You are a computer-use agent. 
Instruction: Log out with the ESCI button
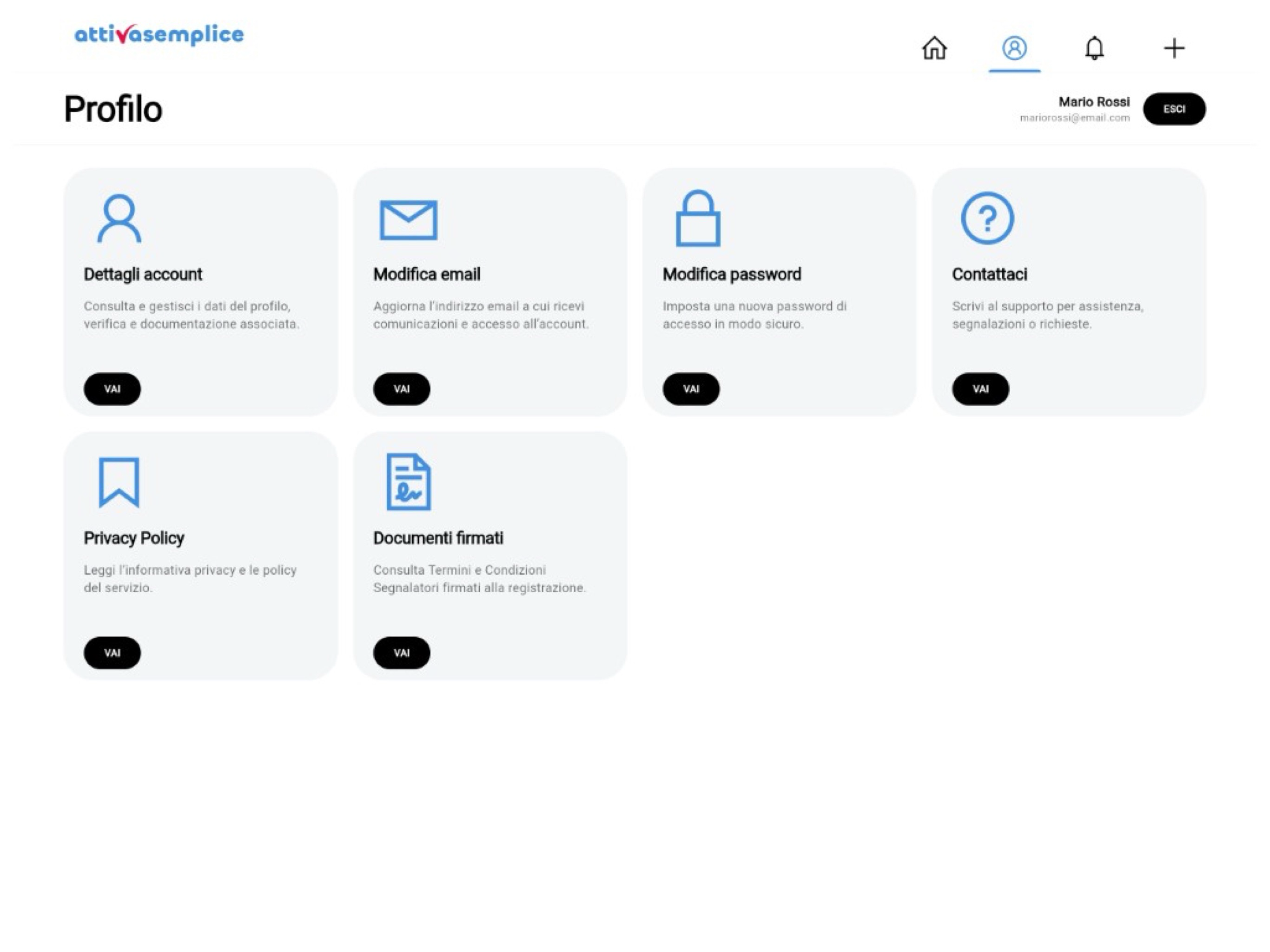1174,109
